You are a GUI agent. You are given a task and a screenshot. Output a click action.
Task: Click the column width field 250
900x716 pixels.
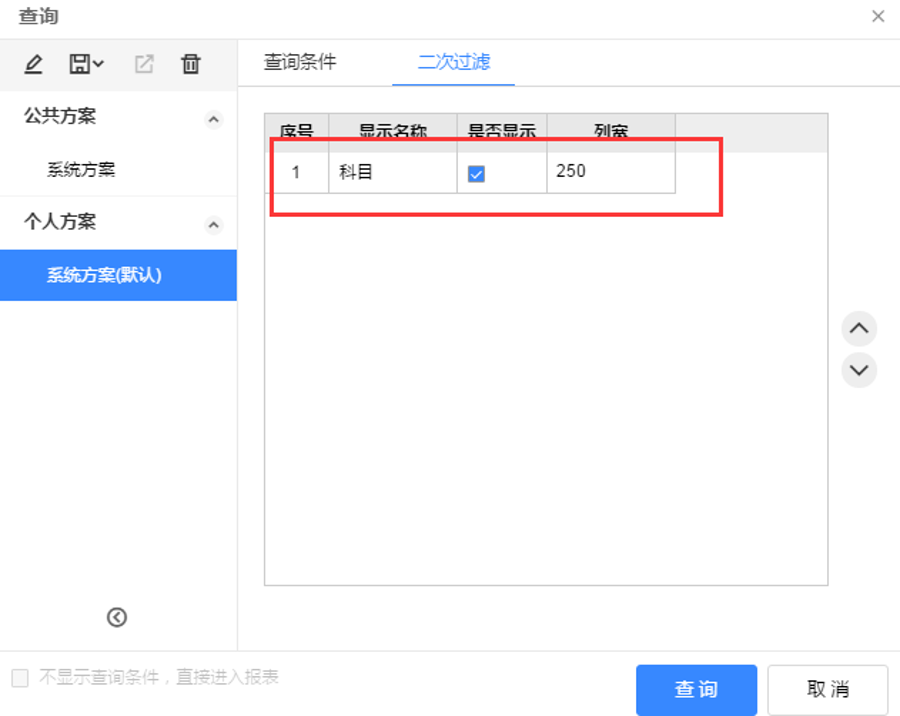[609, 172]
